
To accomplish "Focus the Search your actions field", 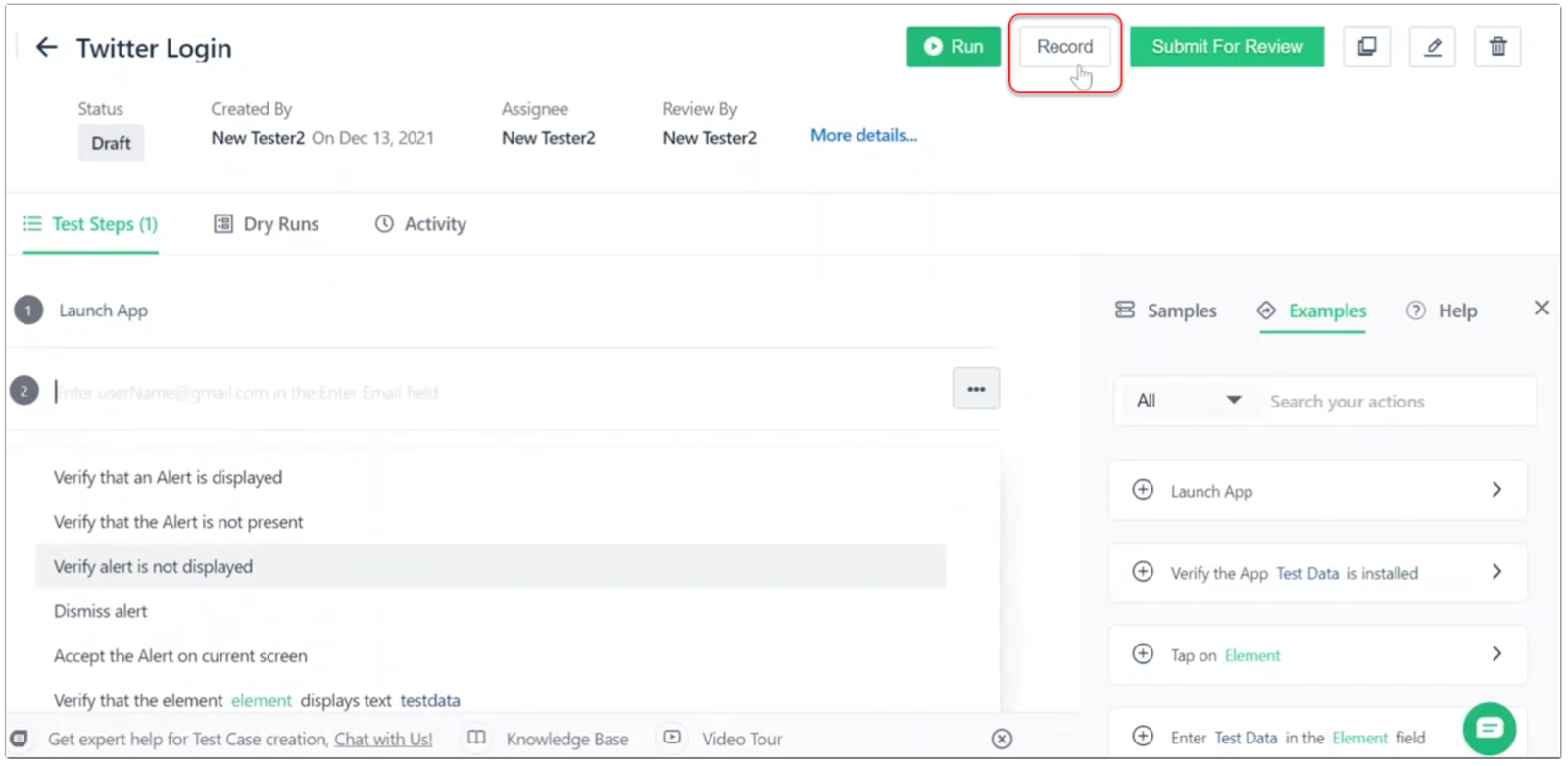I will 1396,401.
